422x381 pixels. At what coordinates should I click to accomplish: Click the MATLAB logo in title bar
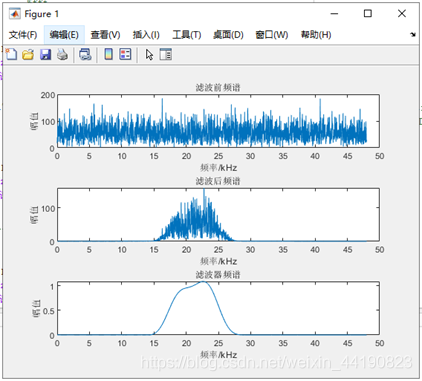(x=15, y=14)
